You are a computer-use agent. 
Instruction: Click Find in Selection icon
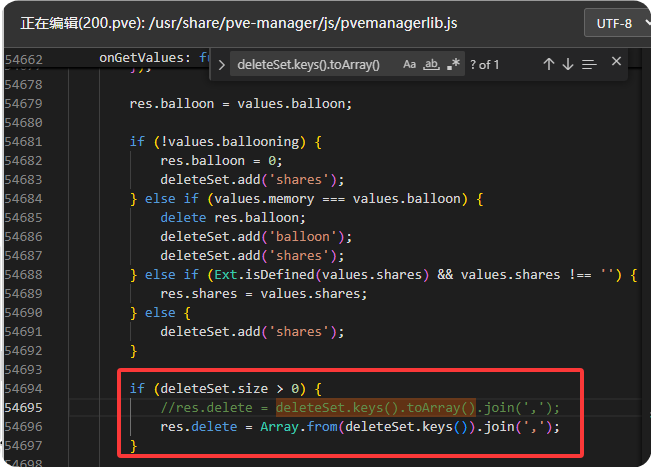tap(589, 65)
